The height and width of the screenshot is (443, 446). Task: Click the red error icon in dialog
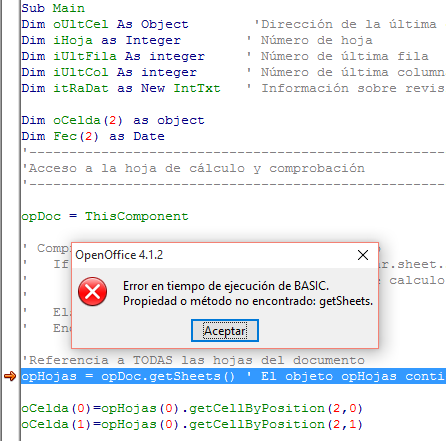pos(93,291)
